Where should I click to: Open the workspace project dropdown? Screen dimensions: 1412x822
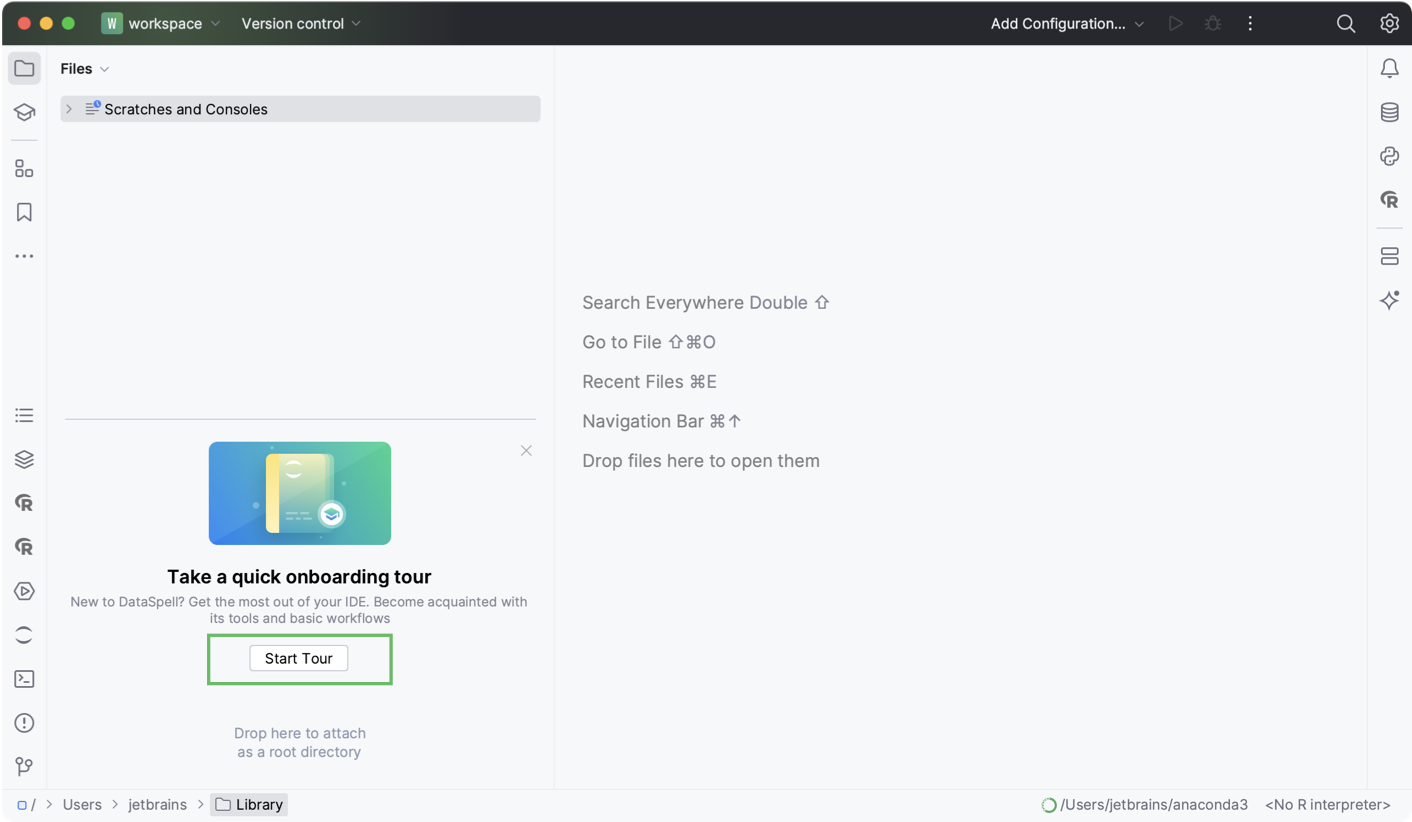(x=161, y=23)
